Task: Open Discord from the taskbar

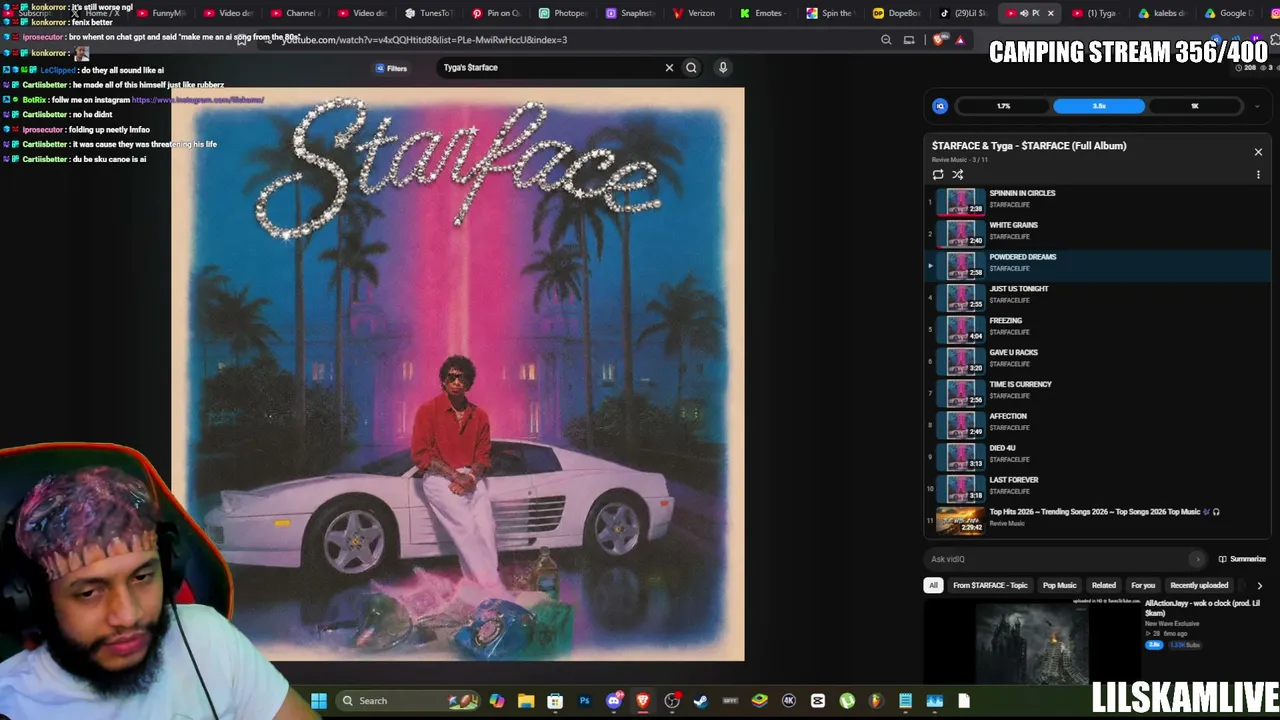Action: [x=614, y=701]
